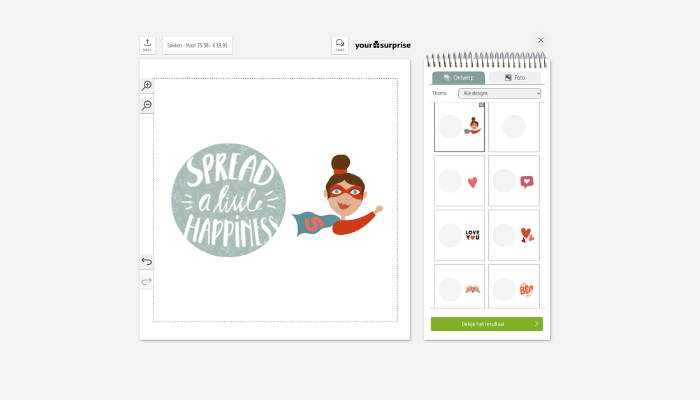This screenshot has height=400, width=700.
Task: Select the heart speech bubble design thumbnail
Action: [514, 181]
